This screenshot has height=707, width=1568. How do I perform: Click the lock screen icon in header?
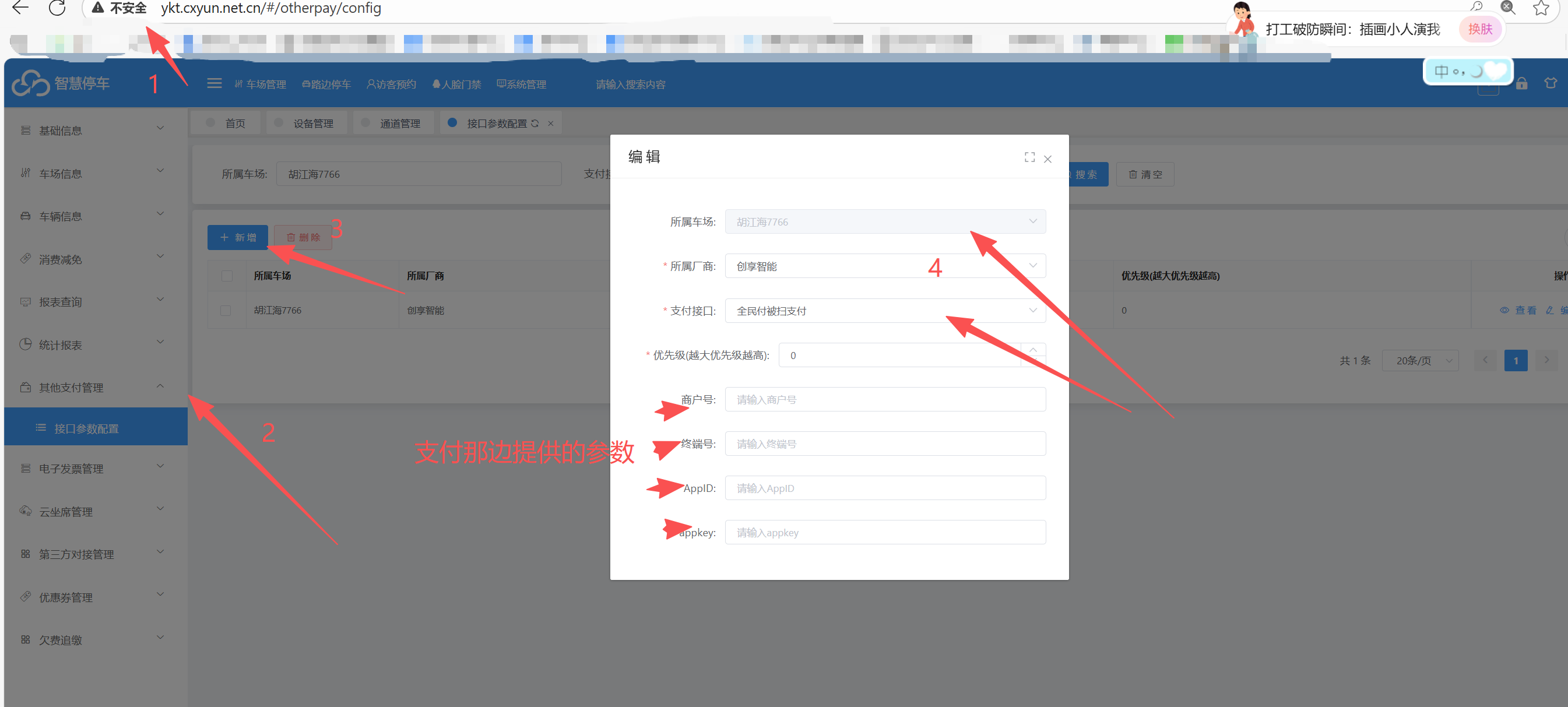pos(1521,83)
